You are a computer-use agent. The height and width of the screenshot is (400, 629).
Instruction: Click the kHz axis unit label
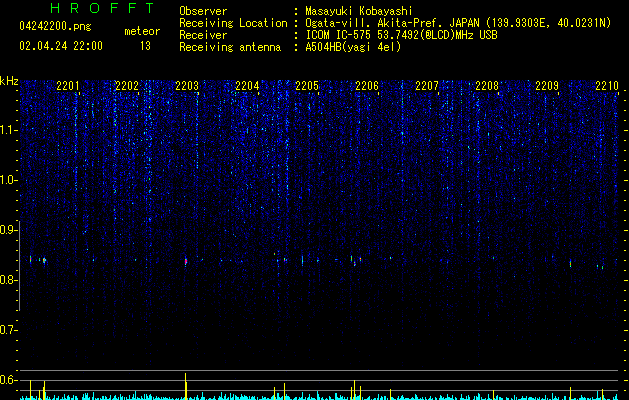coord(9,81)
